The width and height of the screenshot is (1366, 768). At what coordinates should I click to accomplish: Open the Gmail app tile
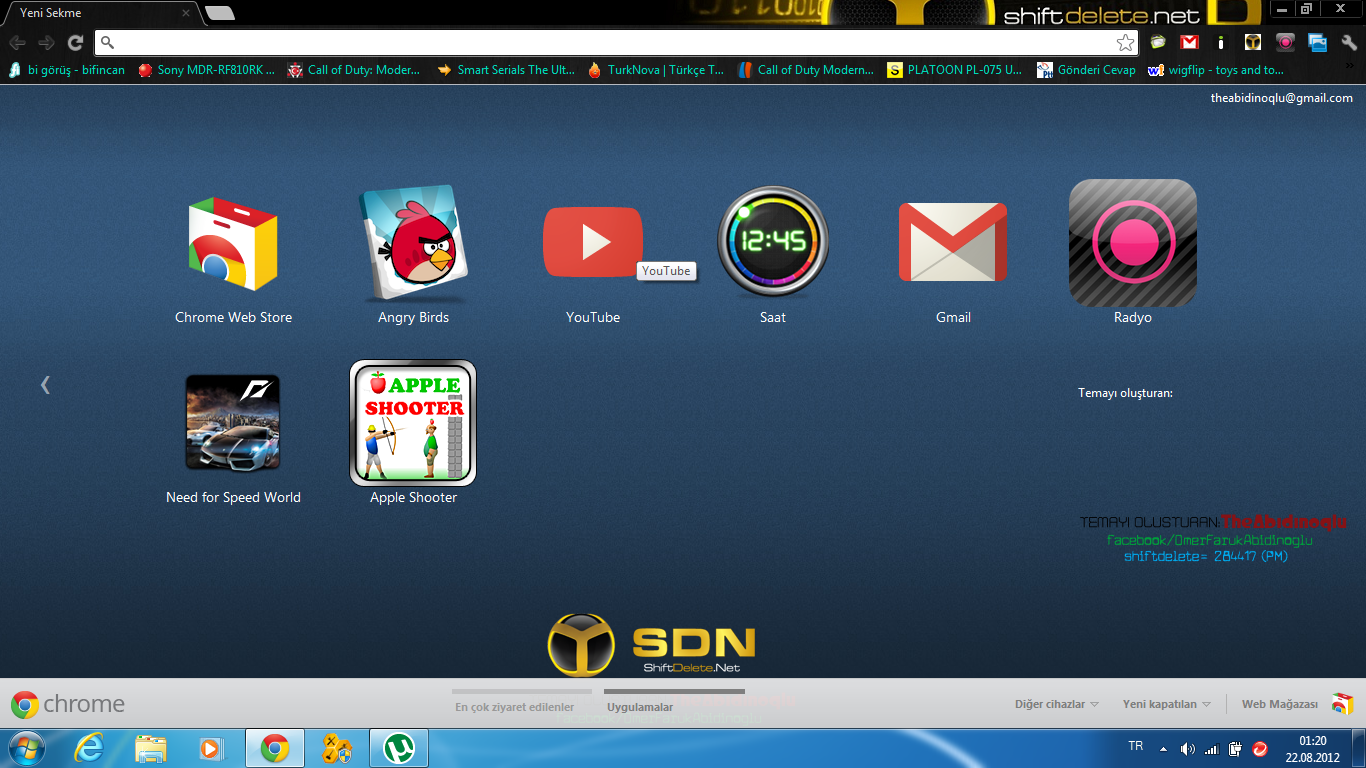pos(953,242)
